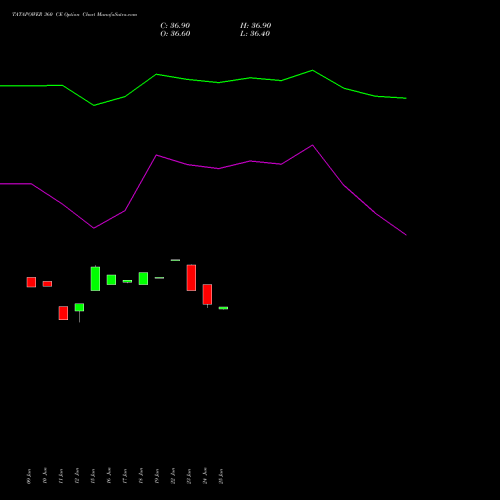Viewport: 500px width, 500px height.
Task: Select the close value C: 36.90
Action: coord(175,26)
